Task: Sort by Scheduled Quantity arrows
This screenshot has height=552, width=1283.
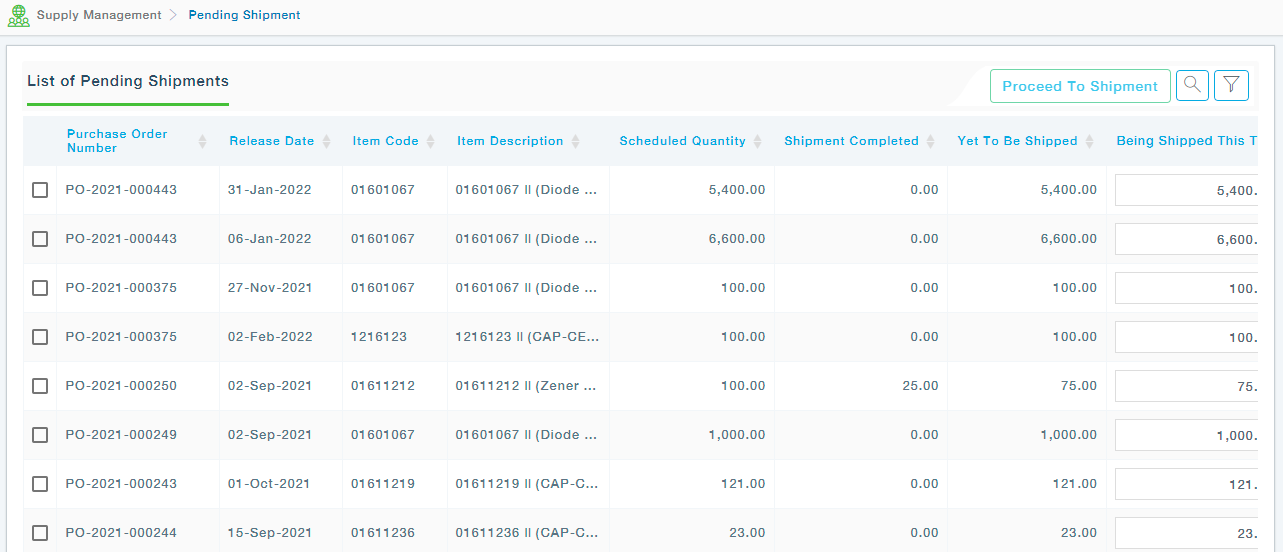Action: coord(757,141)
